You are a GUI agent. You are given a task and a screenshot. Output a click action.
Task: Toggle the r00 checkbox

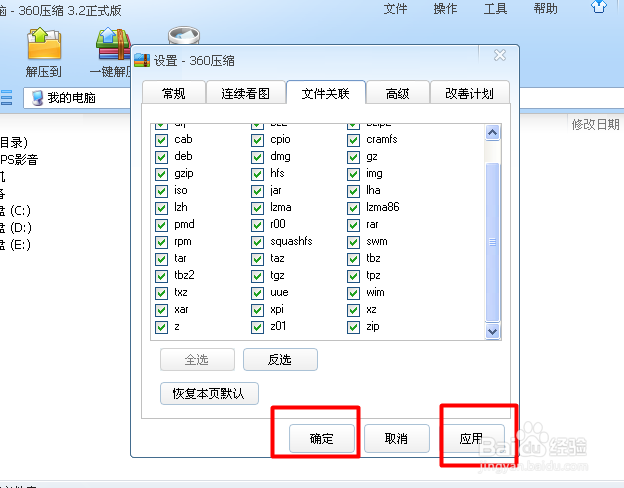(257, 225)
